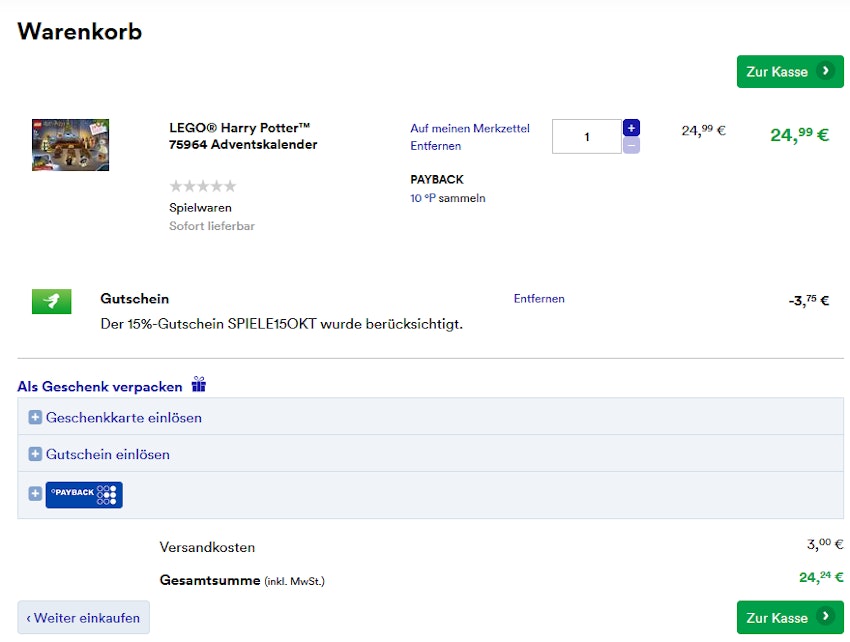Viewport: 850px width, 642px height.
Task: Increase quantity with the plus stepper
Action: pos(631,128)
